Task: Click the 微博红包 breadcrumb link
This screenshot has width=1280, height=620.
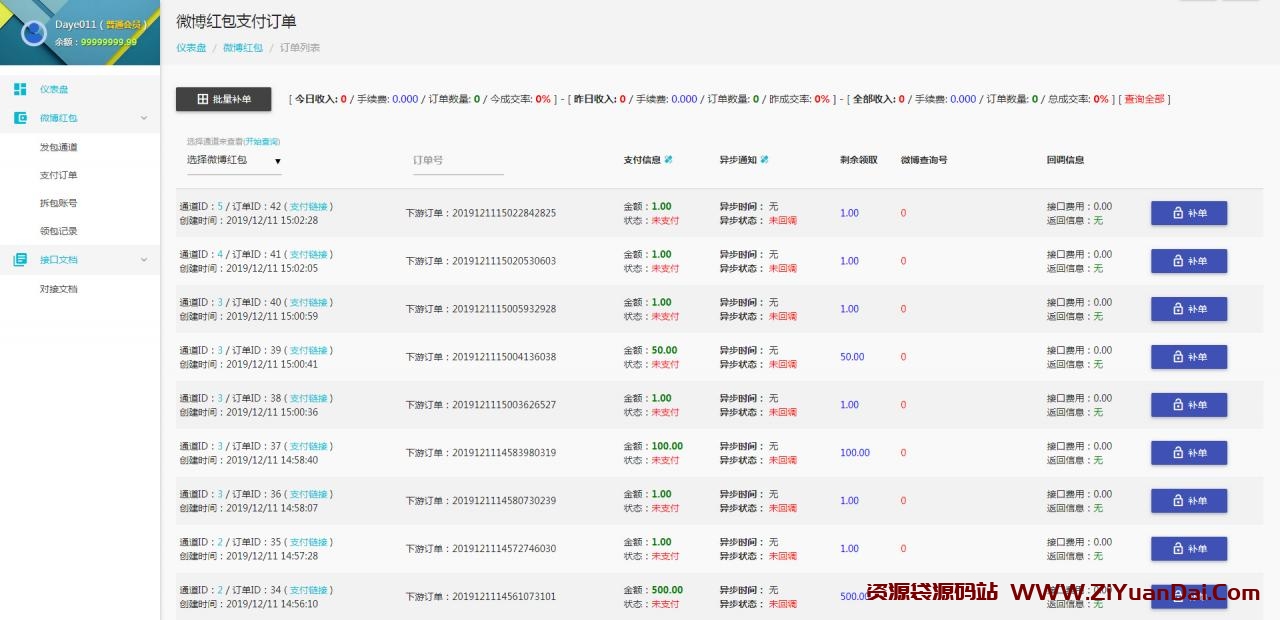Action: (243, 47)
